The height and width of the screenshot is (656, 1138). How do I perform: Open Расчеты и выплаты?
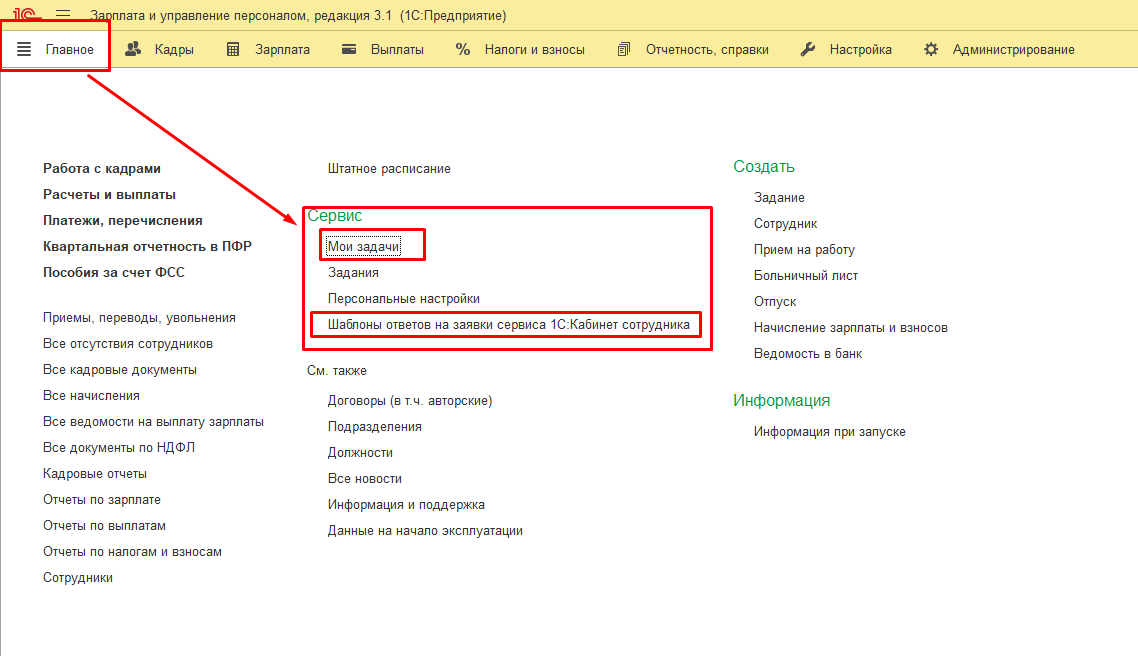click(109, 194)
